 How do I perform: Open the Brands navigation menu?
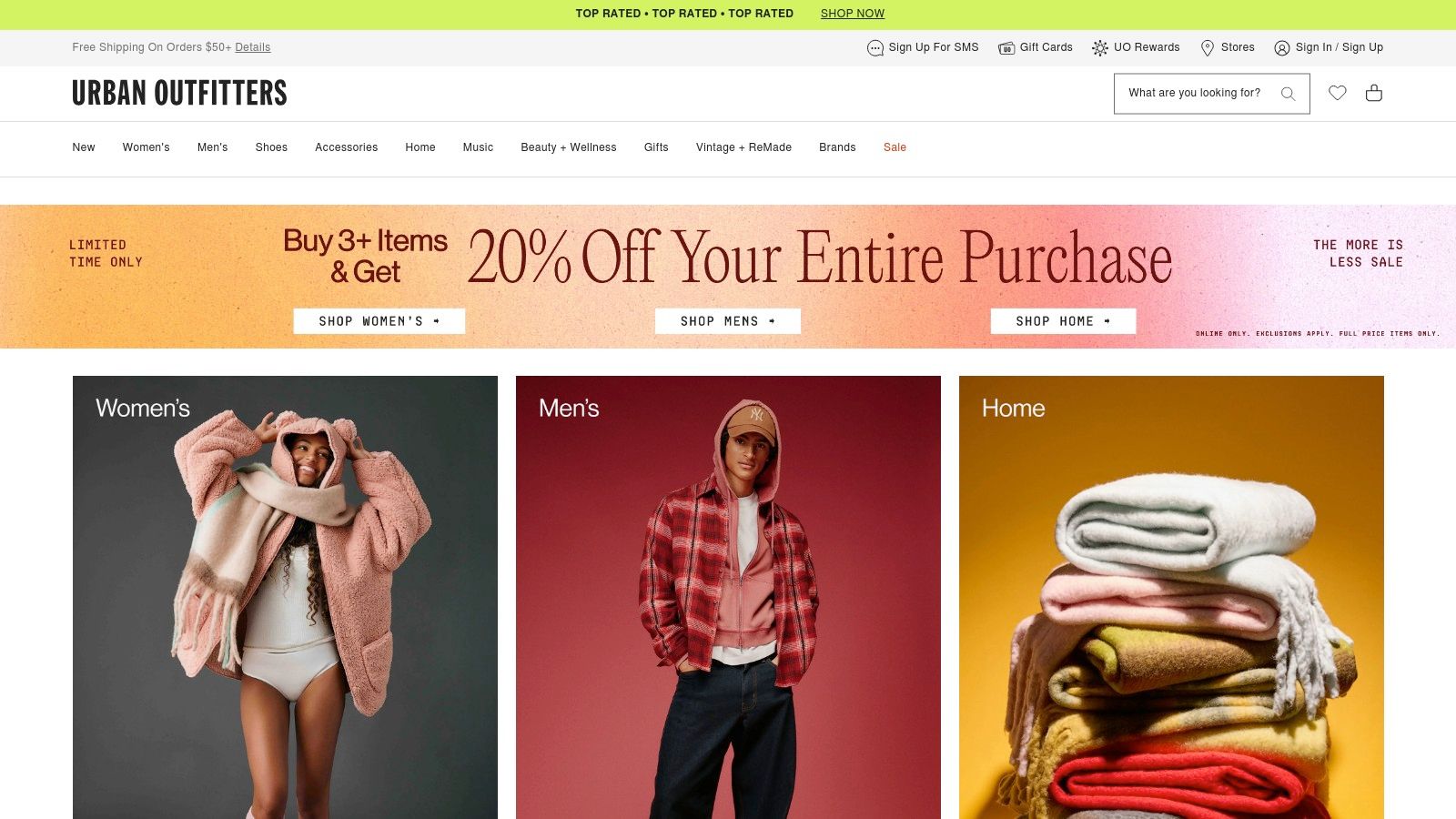coord(837,147)
